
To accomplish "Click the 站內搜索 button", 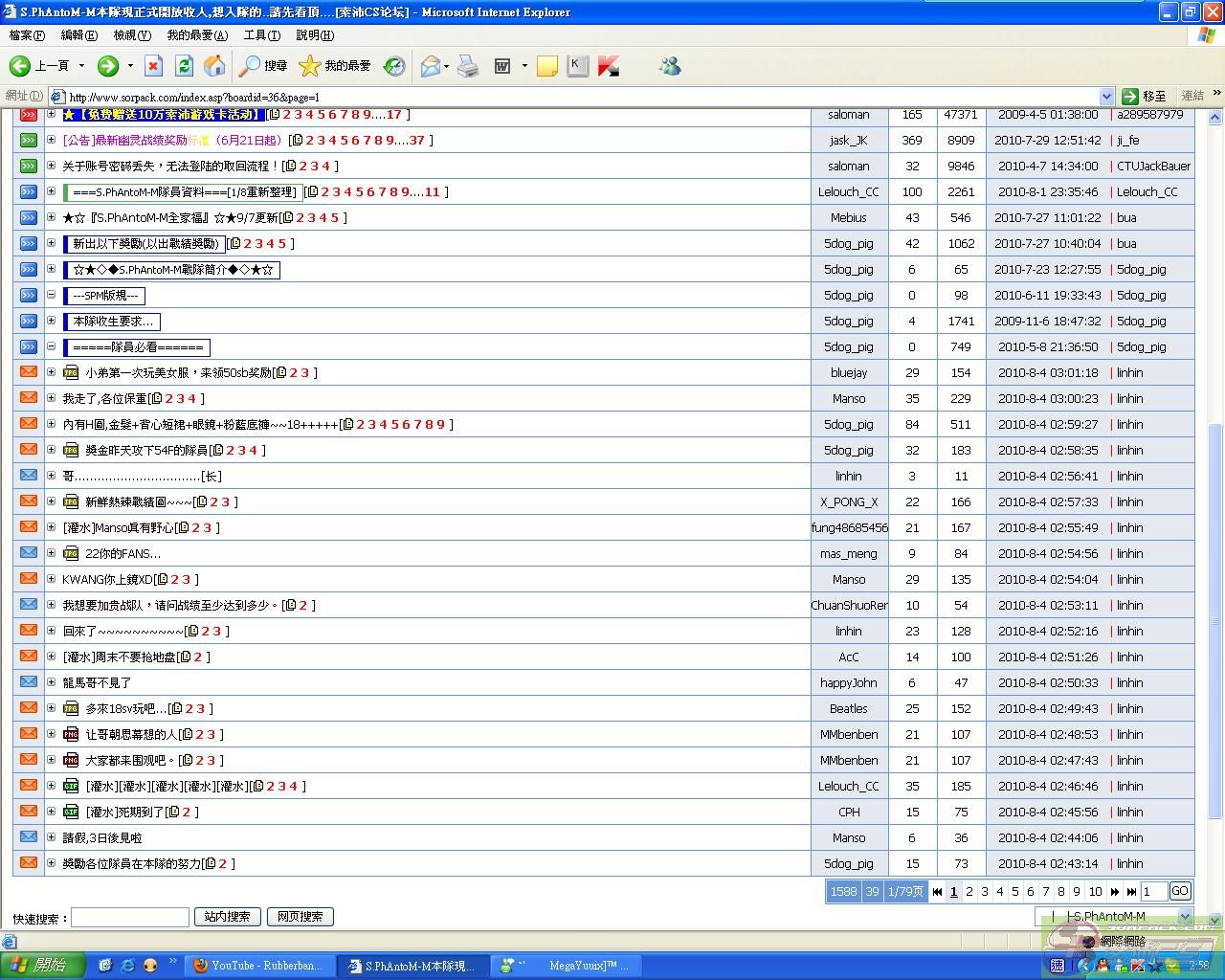I will pos(227,917).
